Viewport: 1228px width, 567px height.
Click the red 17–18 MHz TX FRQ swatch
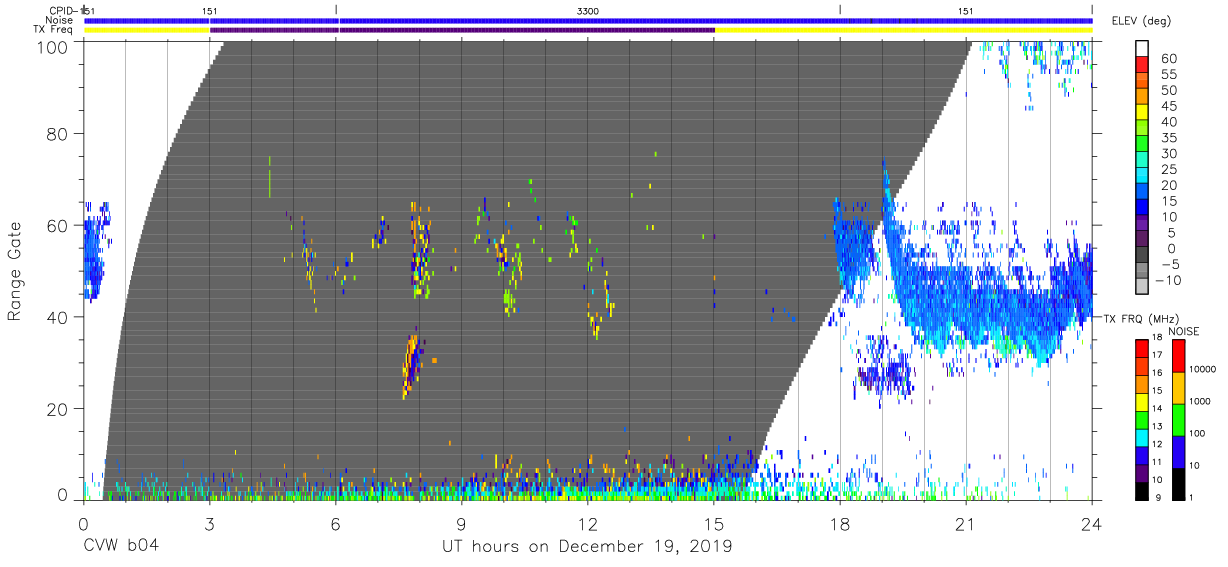coord(1143,347)
